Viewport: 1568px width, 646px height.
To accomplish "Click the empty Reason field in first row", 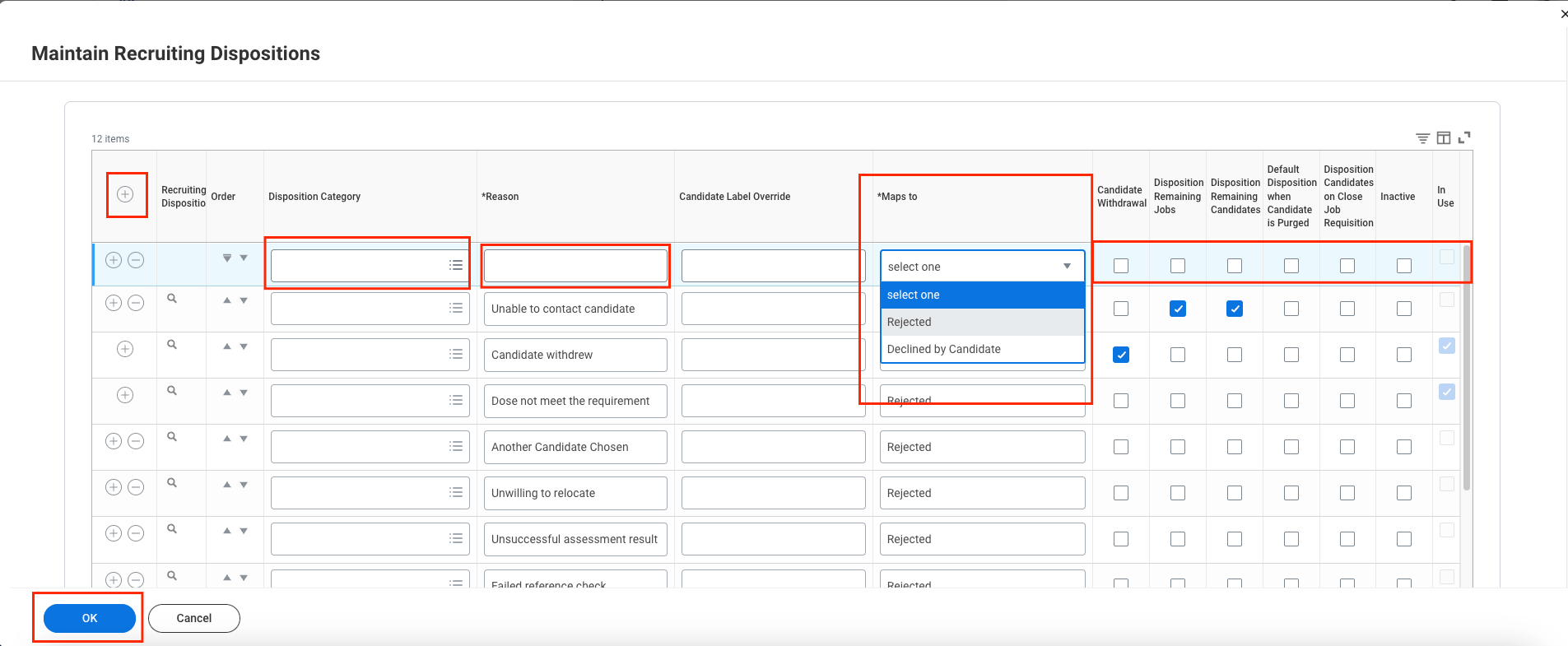I will tap(575, 266).
